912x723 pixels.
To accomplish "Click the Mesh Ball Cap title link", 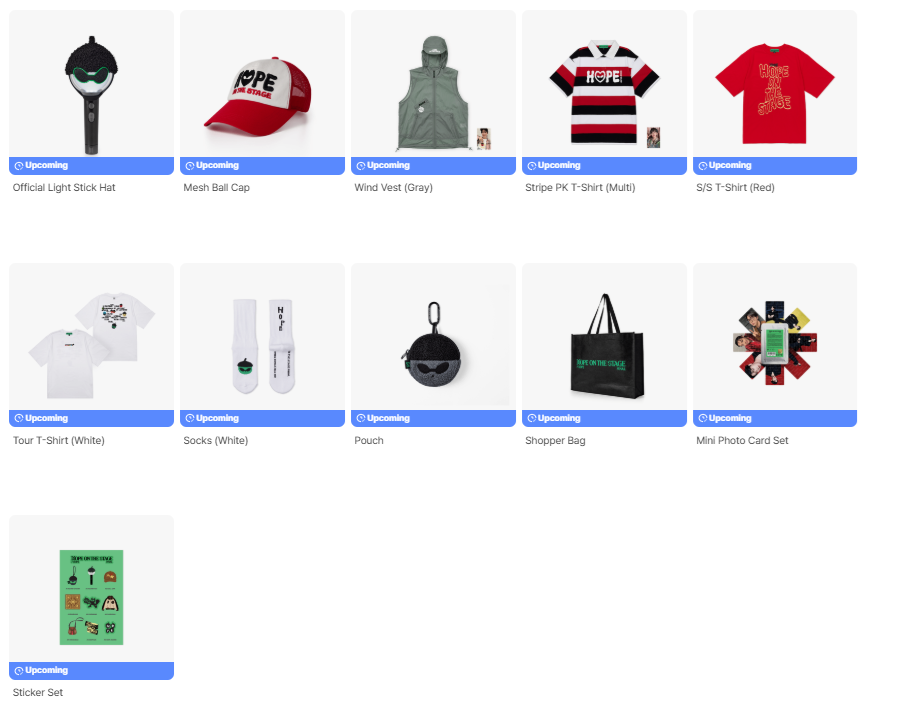I will tap(216, 187).
